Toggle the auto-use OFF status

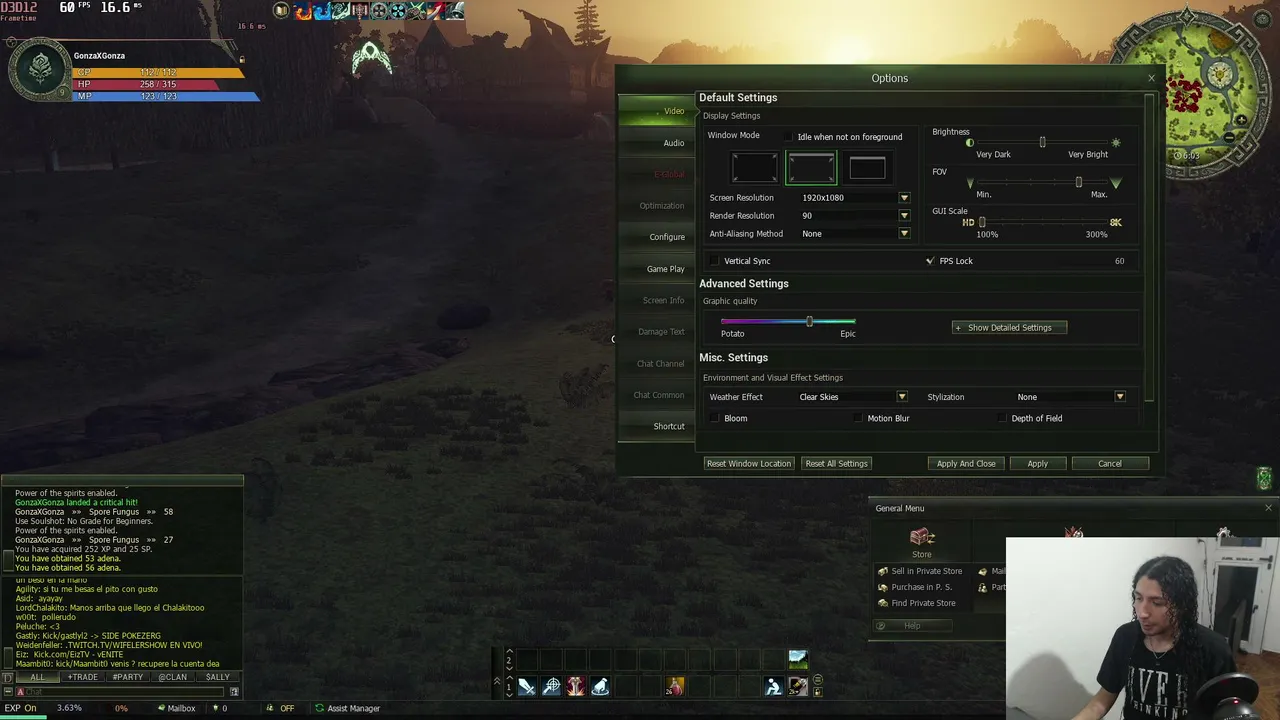281,708
